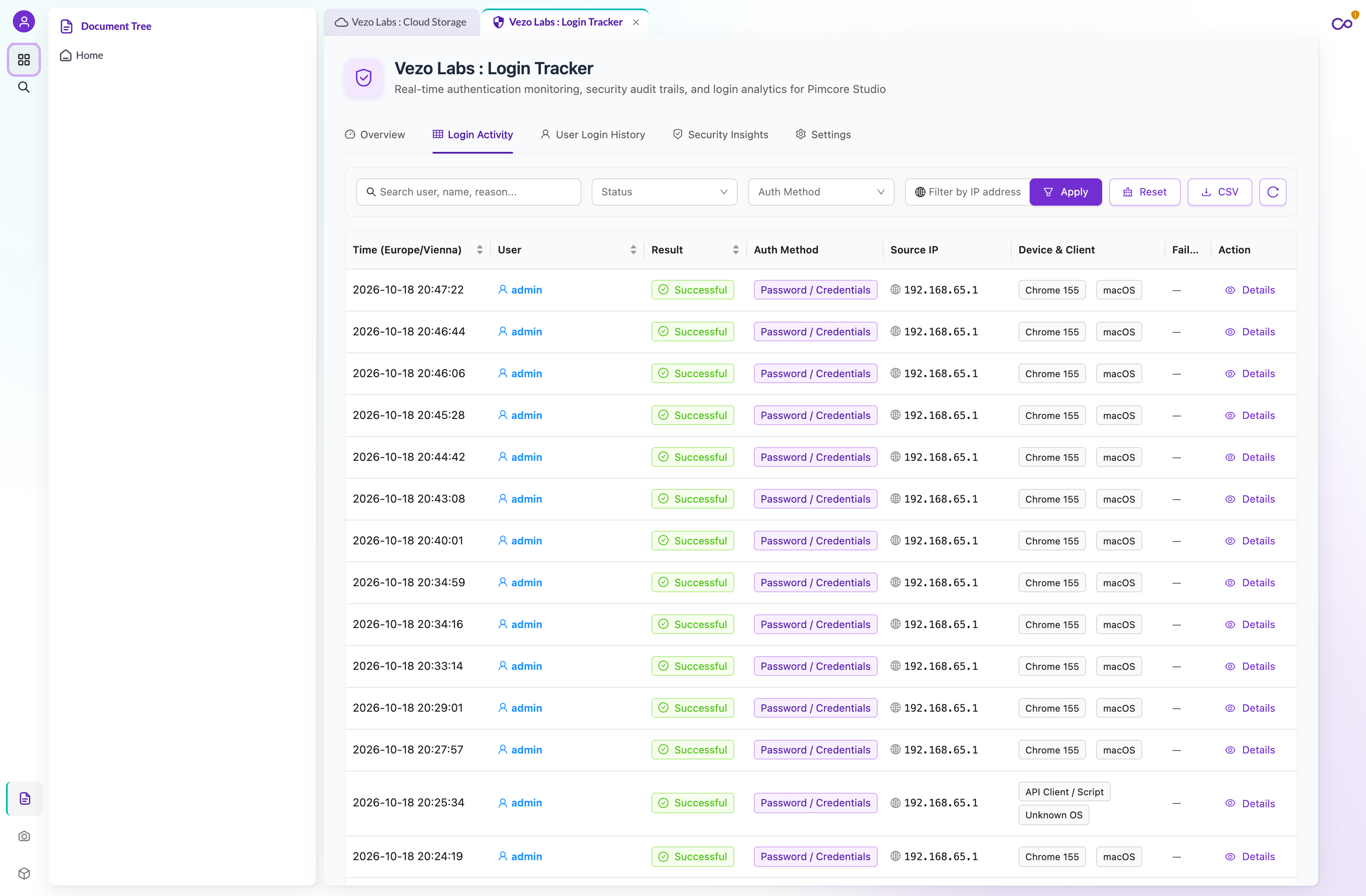1366x896 pixels.
Task: Click the Successful badge at 20:29:01
Action: pos(692,708)
